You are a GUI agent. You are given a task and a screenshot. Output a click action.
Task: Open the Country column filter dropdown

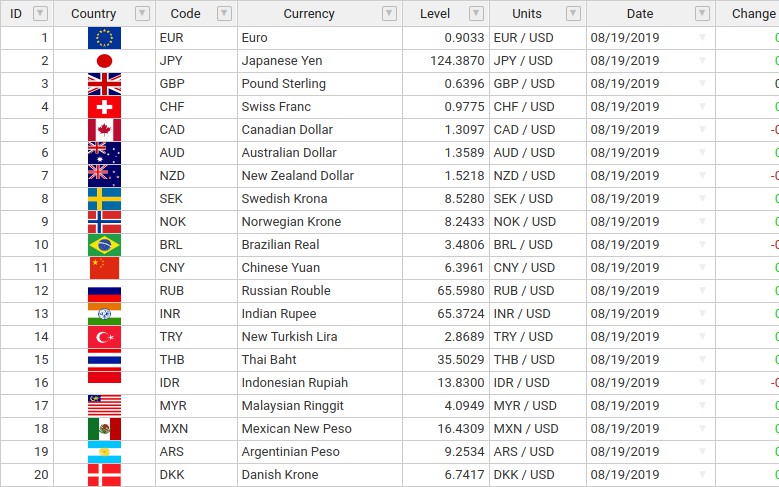(142, 14)
